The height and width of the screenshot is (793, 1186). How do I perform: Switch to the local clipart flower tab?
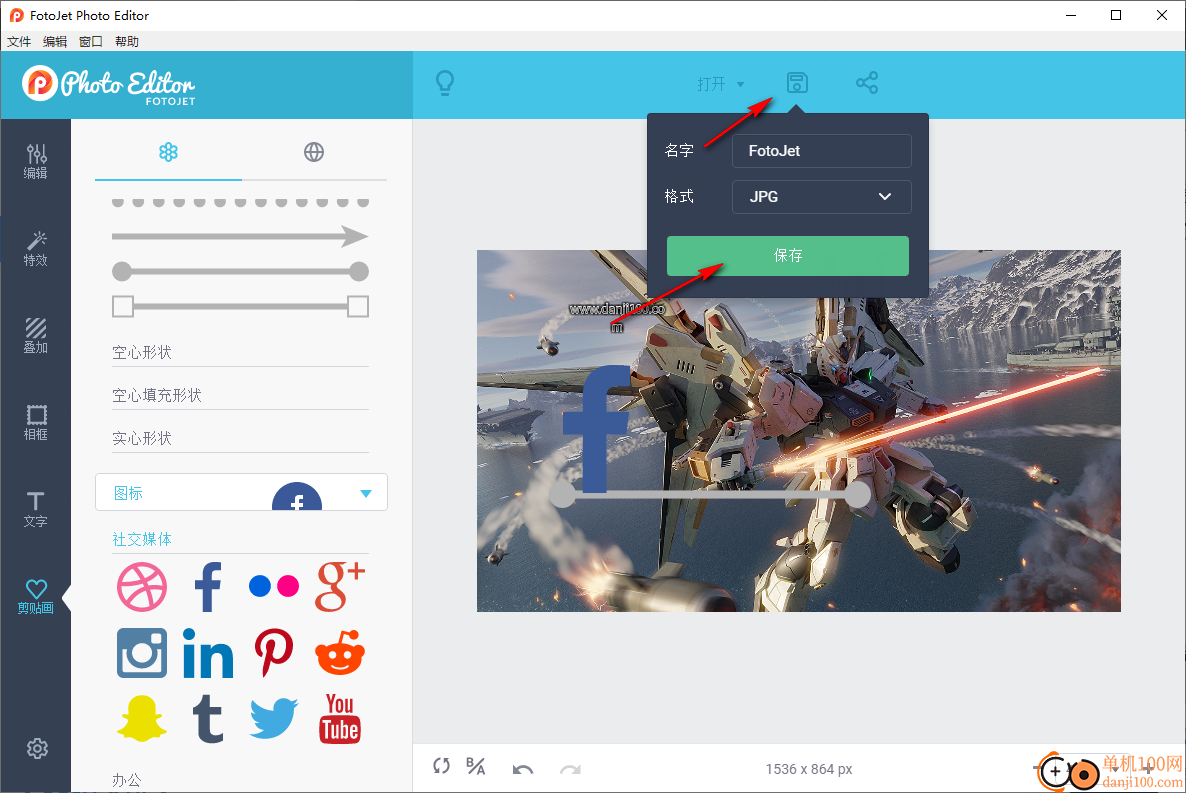[x=168, y=152]
